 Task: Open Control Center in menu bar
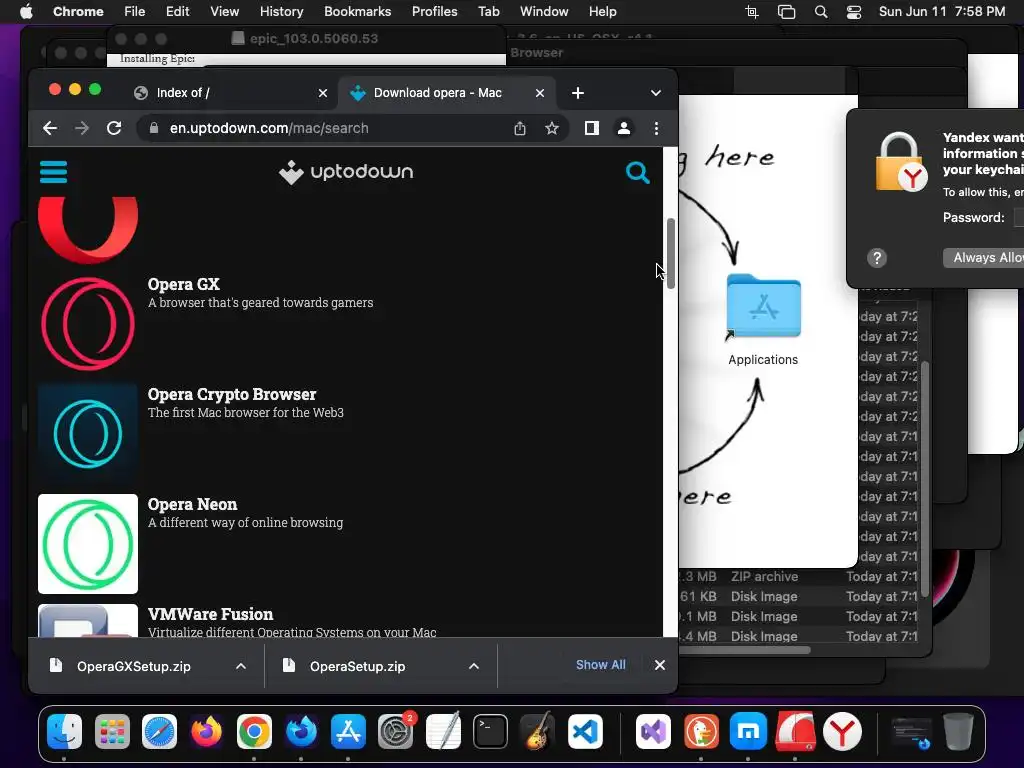tap(854, 12)
